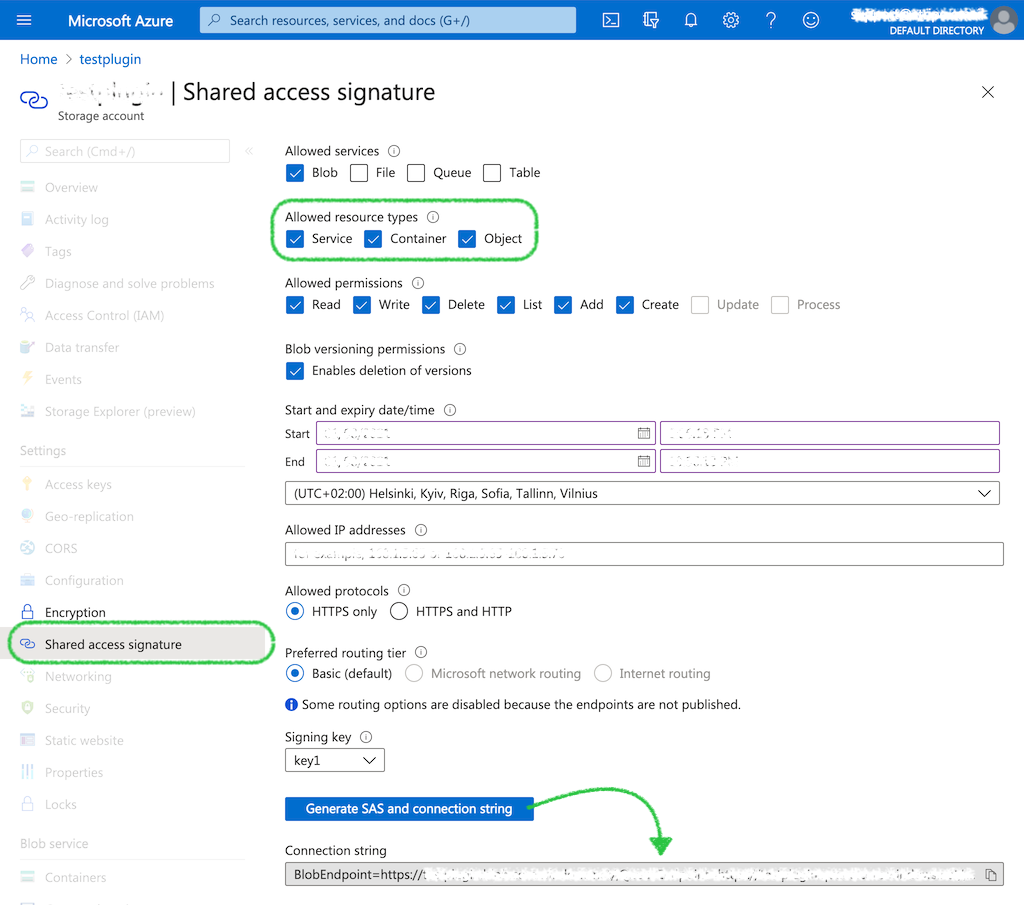Viewport: 1024px width, 905px height.
Task: Open Encryption in the settings menu
Action: (75, 612)
